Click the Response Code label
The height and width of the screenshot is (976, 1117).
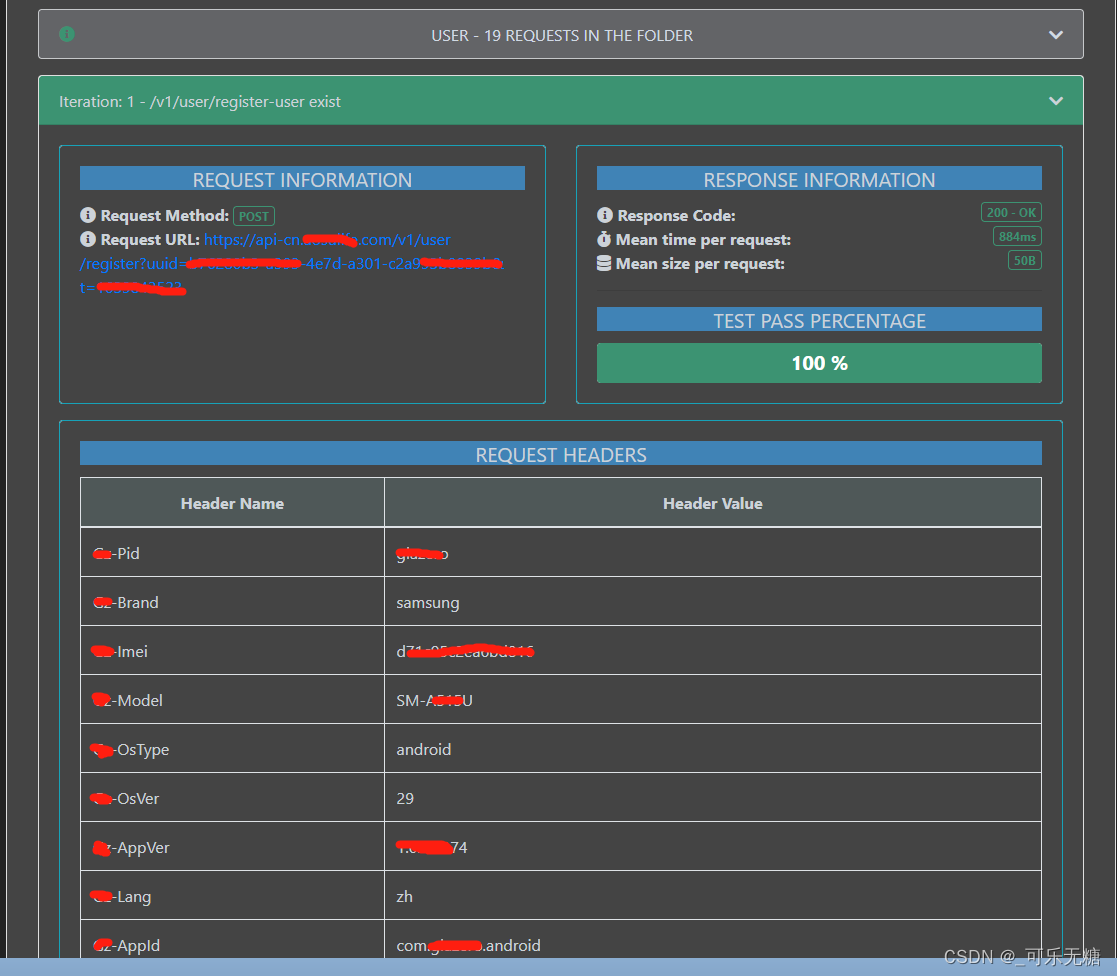(x=676, y=215)
